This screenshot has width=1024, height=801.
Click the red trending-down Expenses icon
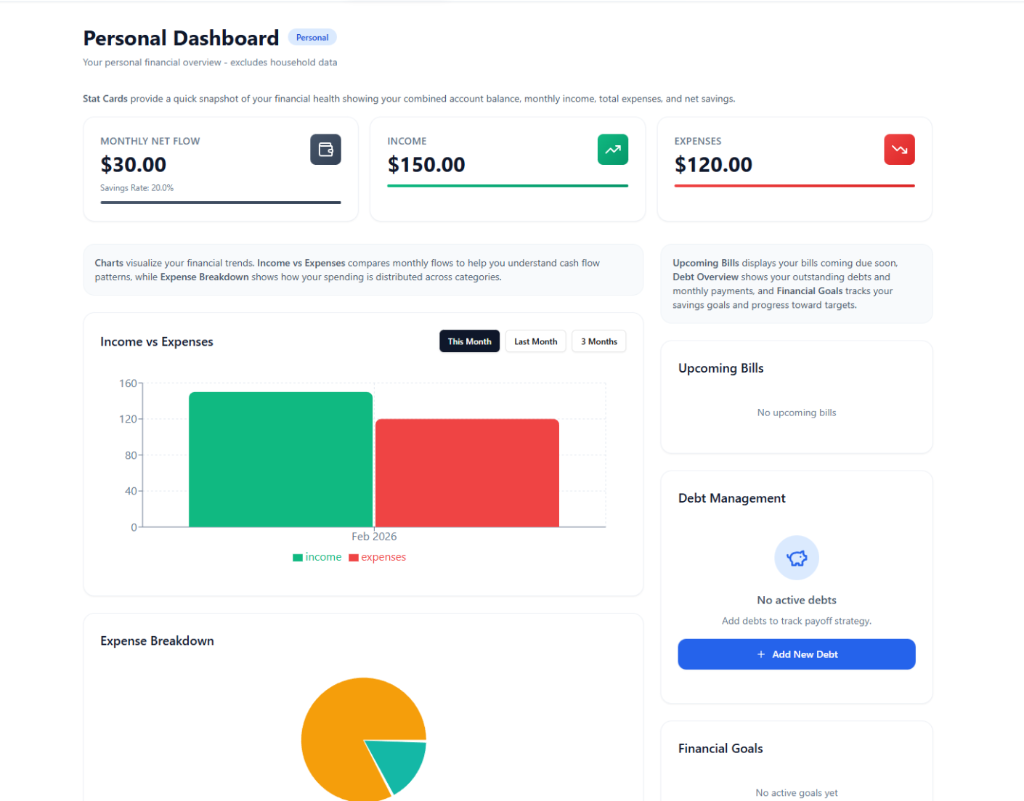pos(899,149)
